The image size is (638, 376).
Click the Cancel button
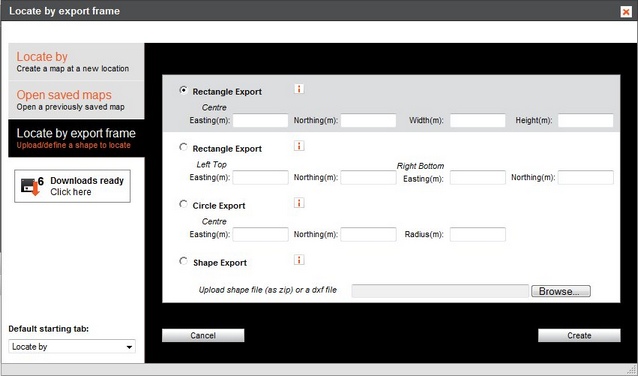[x=203, y=335]
